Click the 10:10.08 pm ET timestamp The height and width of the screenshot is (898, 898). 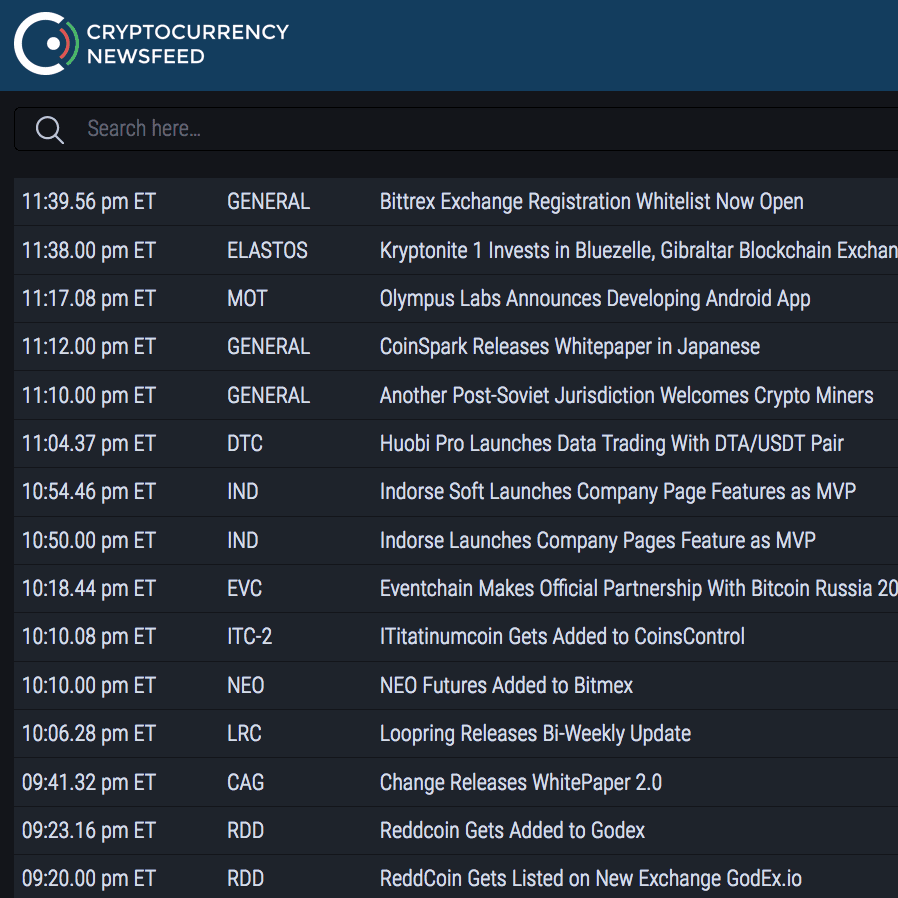89,636
